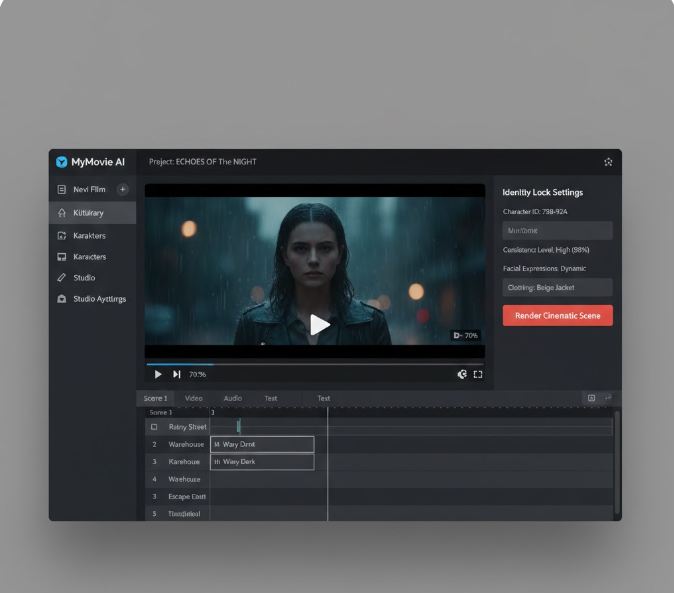Select the Rainy Street track row

point(379,427)
